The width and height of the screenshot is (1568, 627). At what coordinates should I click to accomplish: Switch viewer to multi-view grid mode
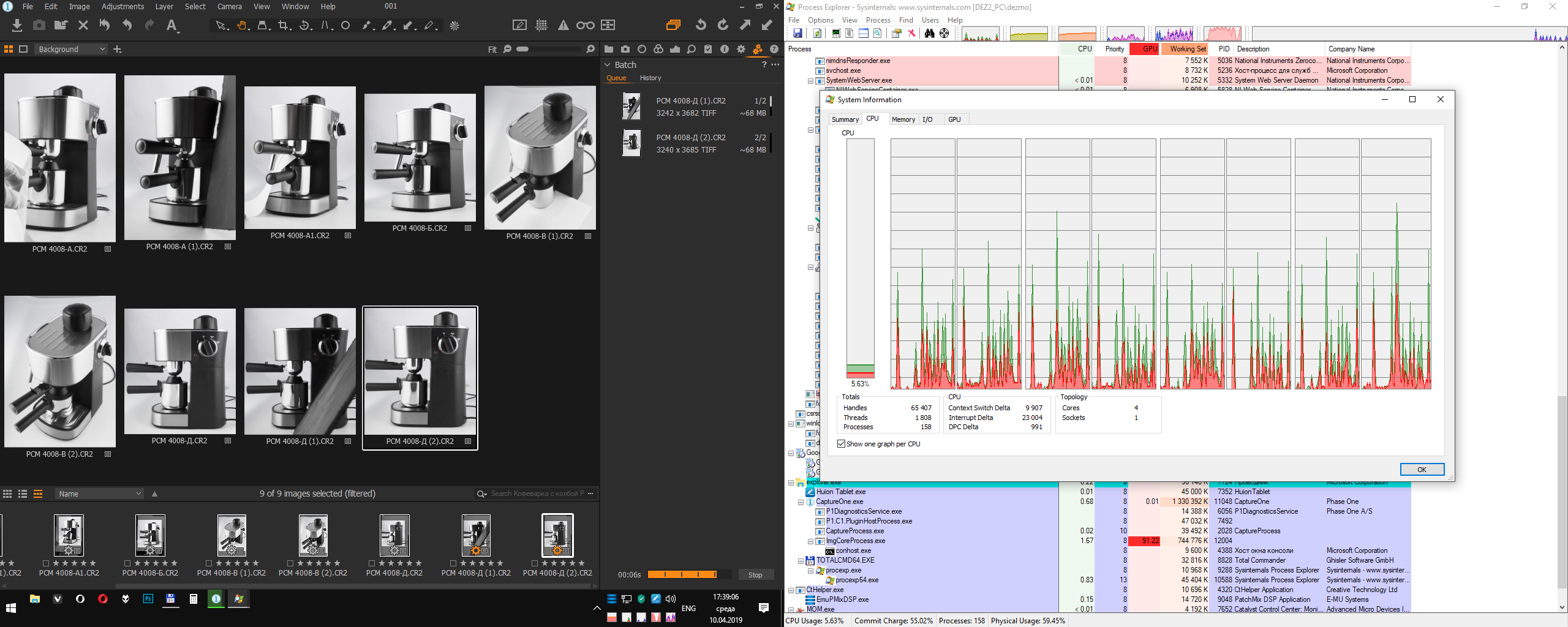pos(9,49)
